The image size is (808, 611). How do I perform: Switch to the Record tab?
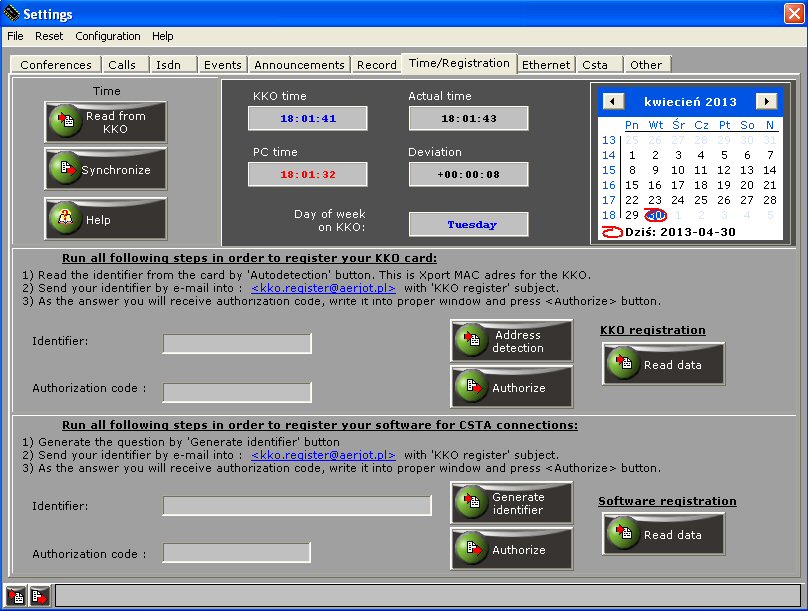coord(377,65)
